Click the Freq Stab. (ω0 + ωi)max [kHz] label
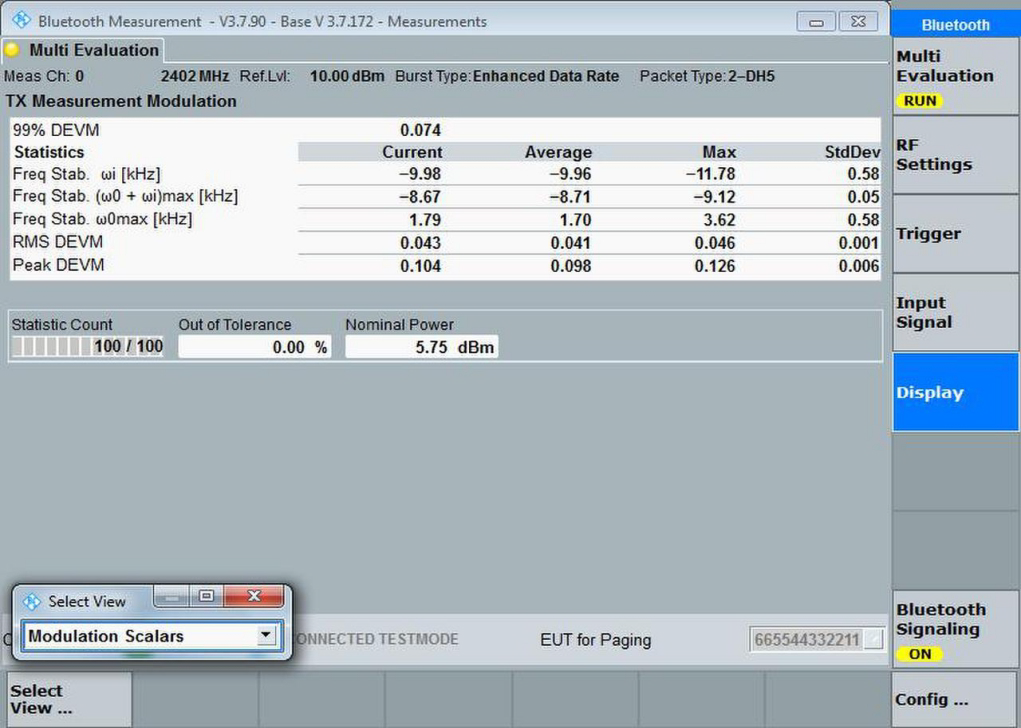 coord(125,196)
